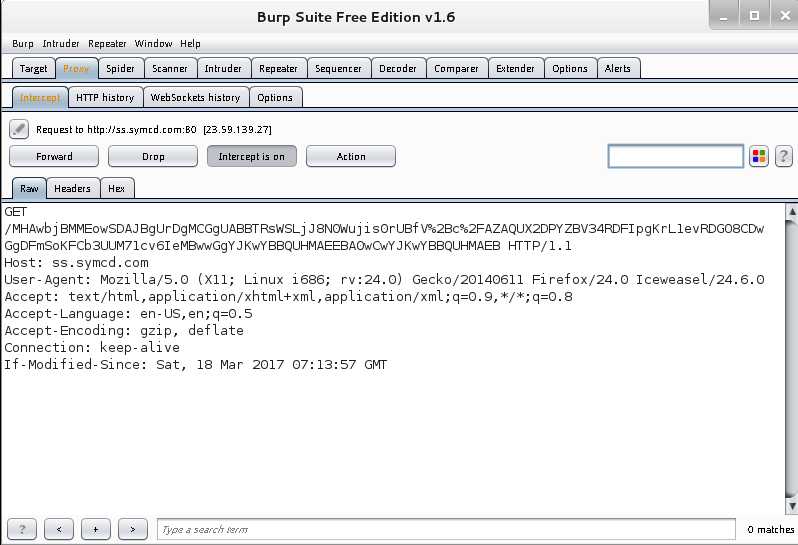This screenshot has width=798, height=545.
Task: Open the colored highlight picker icon
Action: (759, 156)
